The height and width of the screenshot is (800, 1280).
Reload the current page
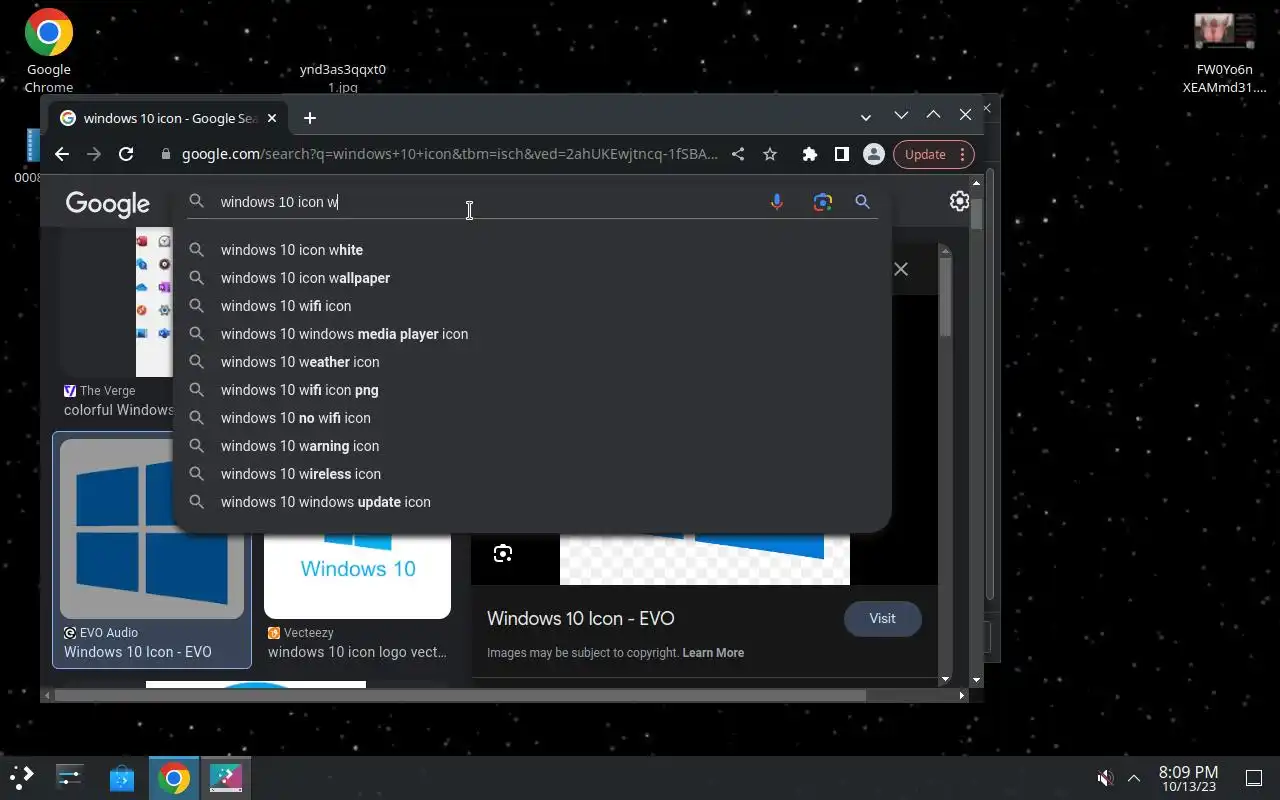tap(126, 154)
